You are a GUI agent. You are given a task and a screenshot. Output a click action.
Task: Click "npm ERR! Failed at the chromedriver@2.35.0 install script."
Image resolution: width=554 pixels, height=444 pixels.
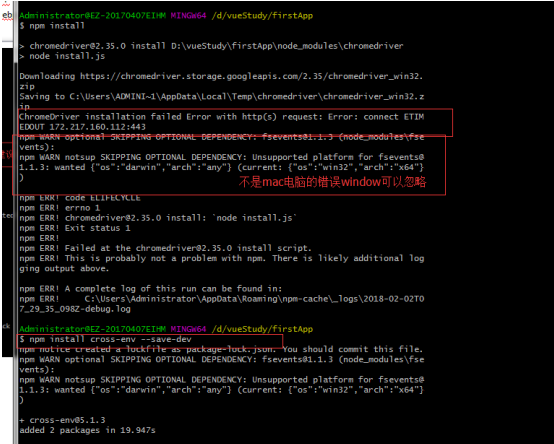[x=165, y=248]
